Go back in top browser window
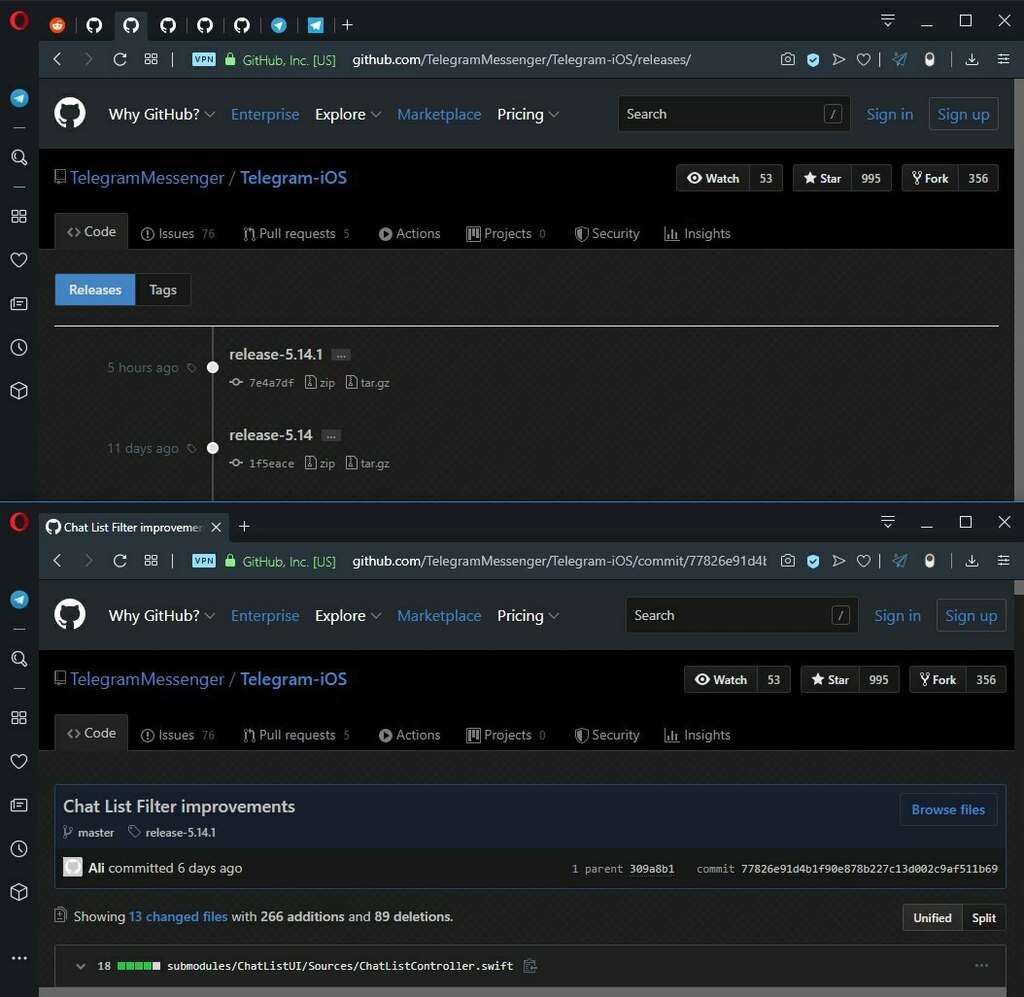 pyautogui.click(x=57, y=59)
